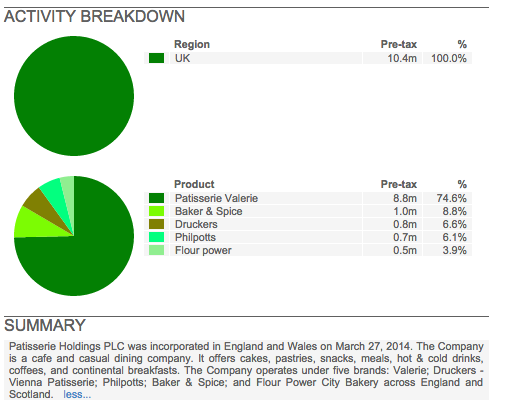
Task: Select the Patisserie Valerie product row
Action: click(x=308, y=198)
